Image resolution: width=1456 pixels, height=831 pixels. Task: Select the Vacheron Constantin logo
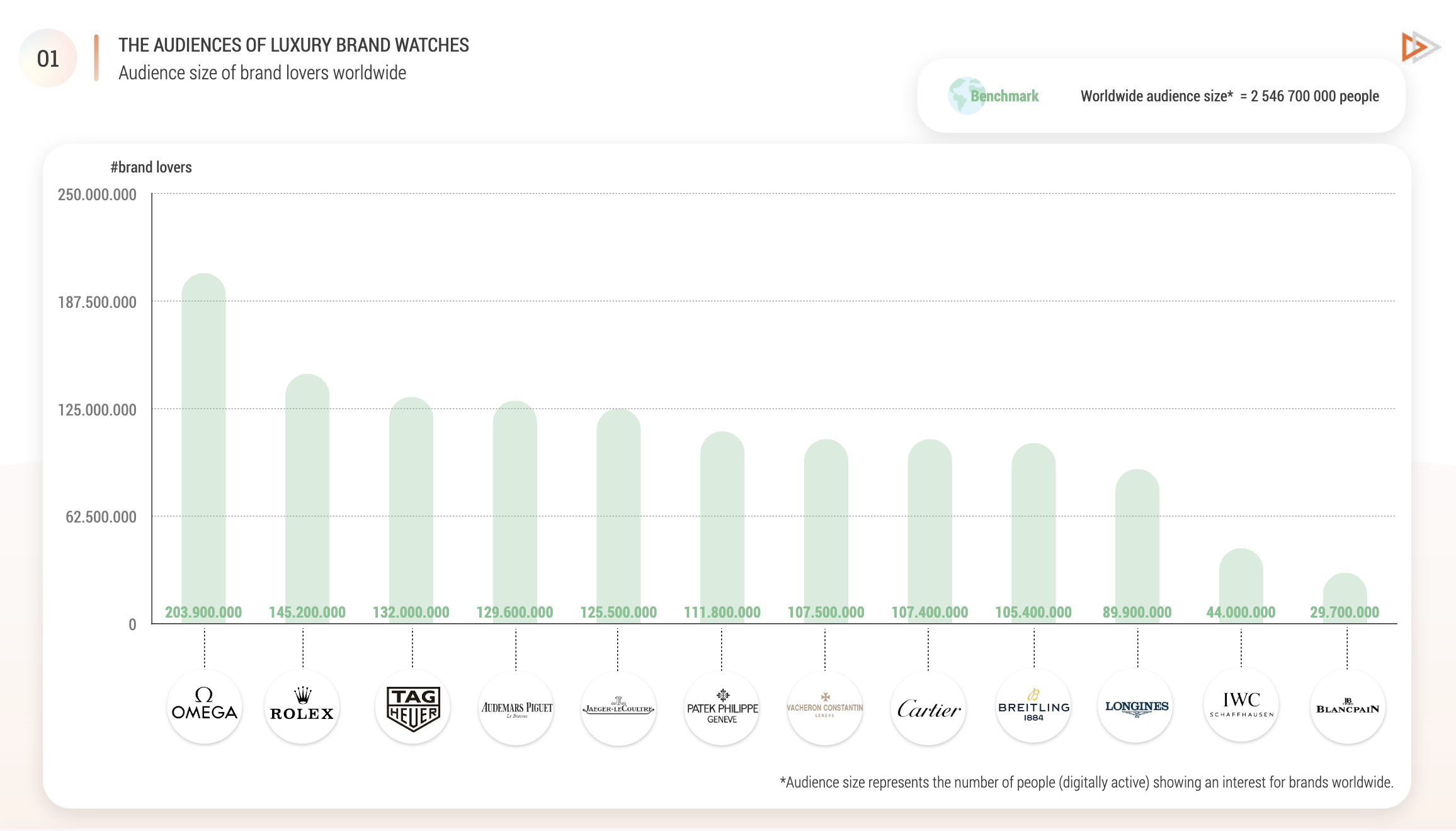[825, 708]
